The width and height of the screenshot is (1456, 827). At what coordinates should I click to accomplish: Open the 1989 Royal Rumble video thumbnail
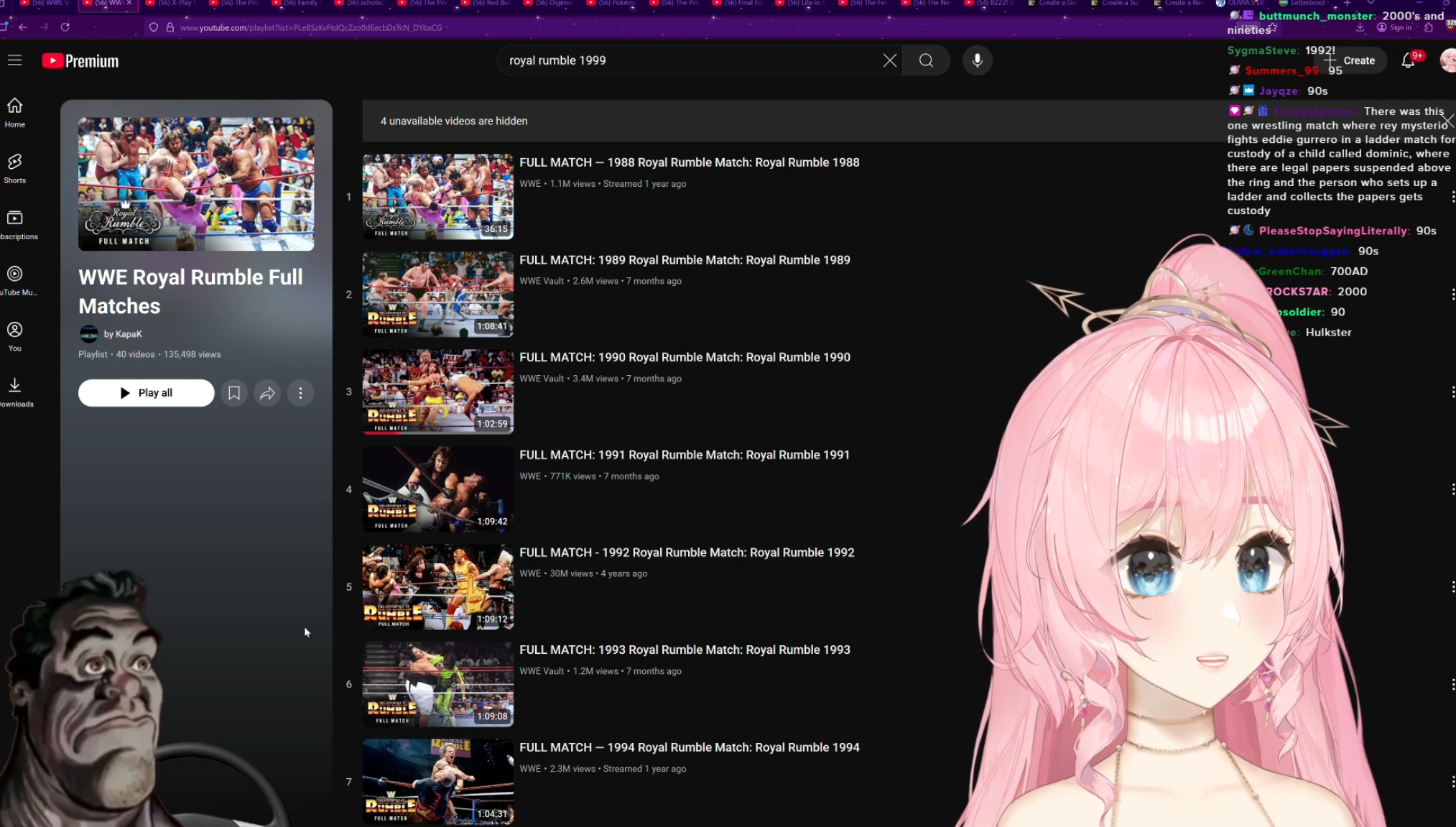437,294
